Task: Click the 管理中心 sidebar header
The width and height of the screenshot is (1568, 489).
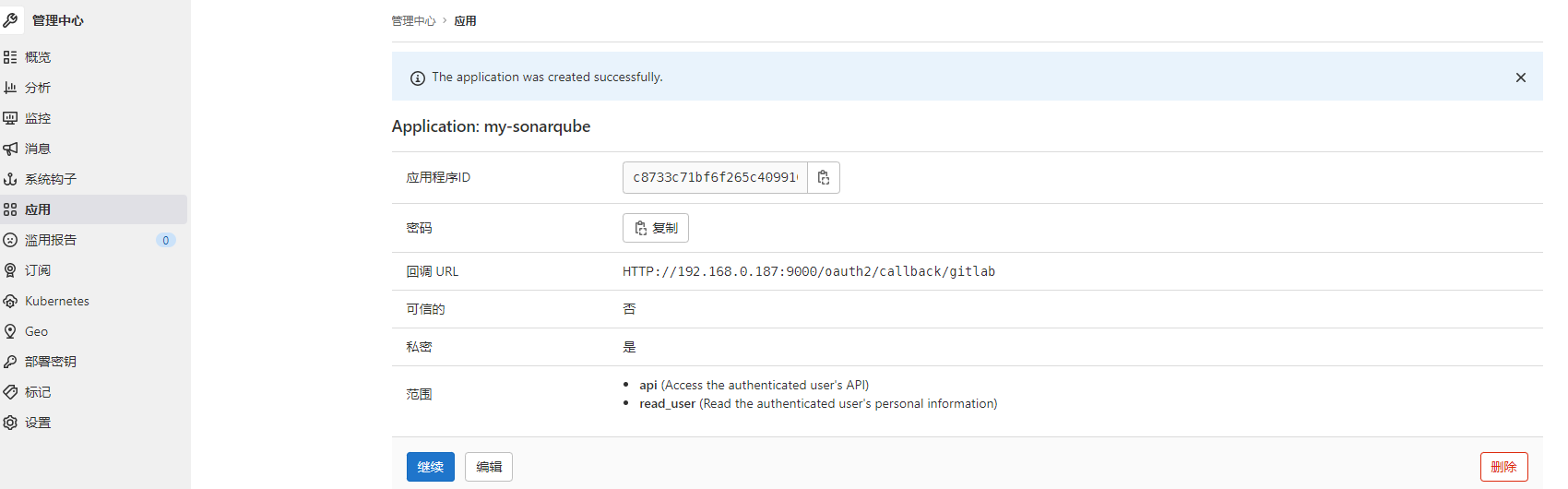Action: (x=57, y=20)
